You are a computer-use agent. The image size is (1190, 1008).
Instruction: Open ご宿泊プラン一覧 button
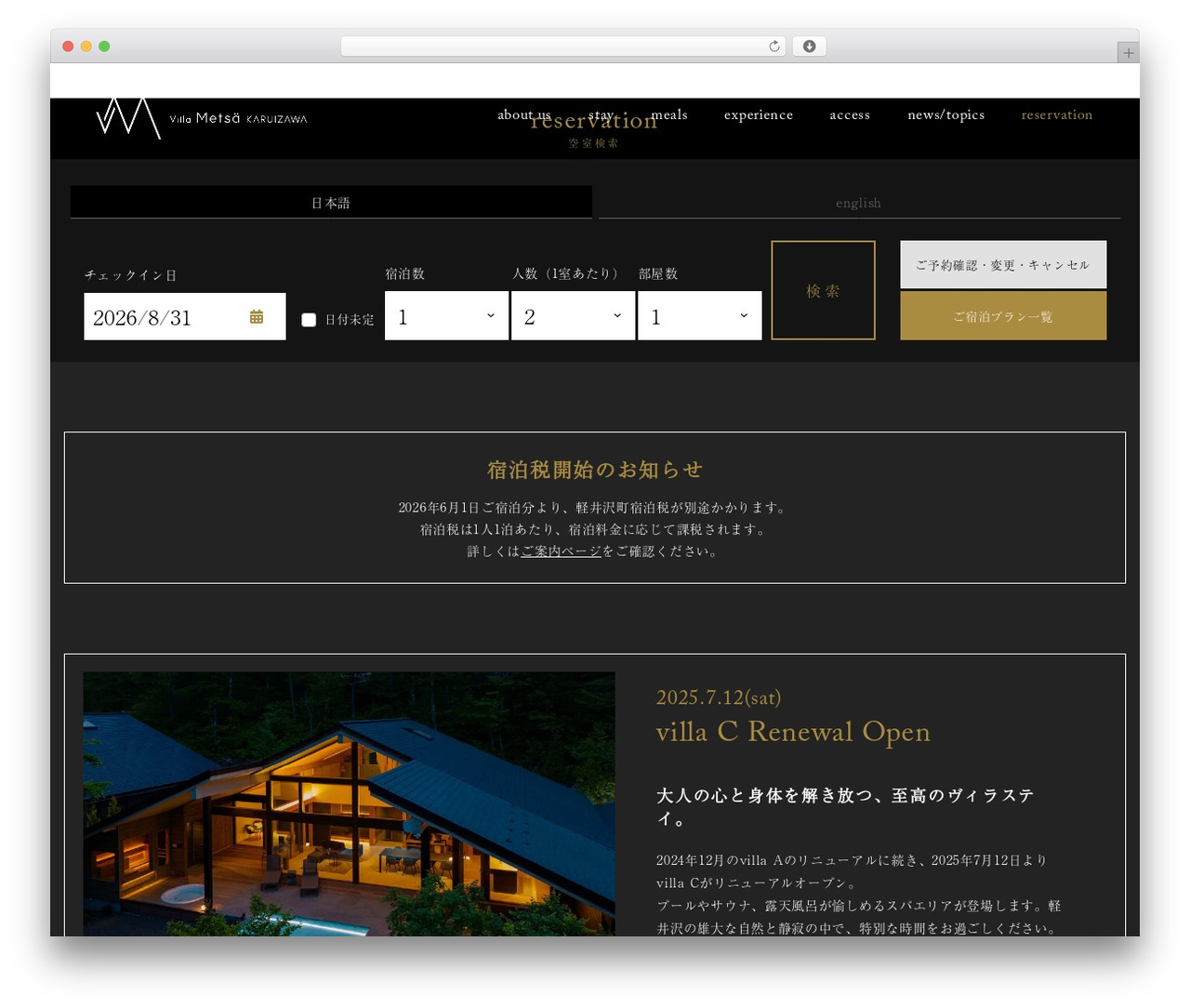click(1003, 316)
